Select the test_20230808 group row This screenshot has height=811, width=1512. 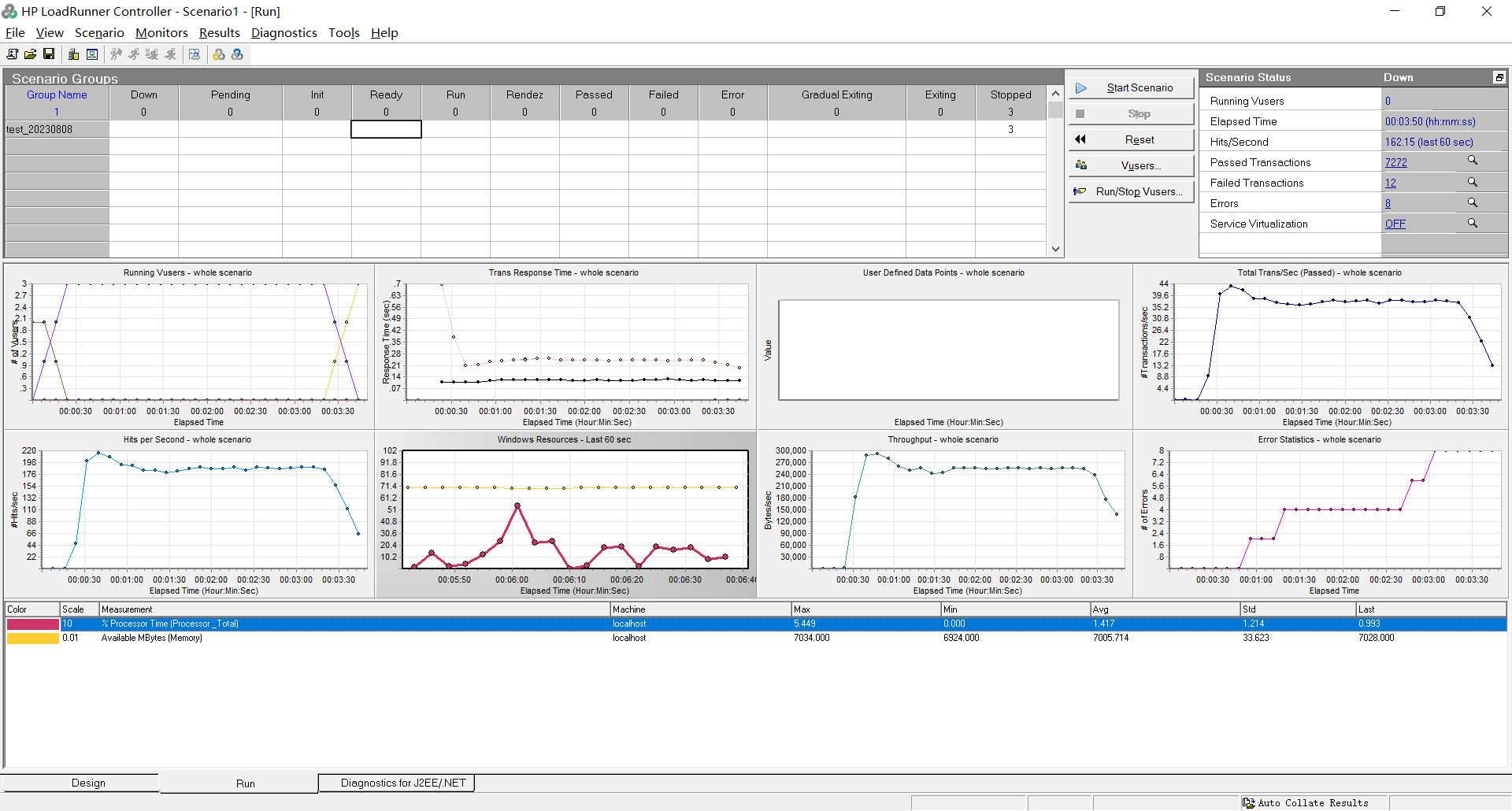[57, 129]
